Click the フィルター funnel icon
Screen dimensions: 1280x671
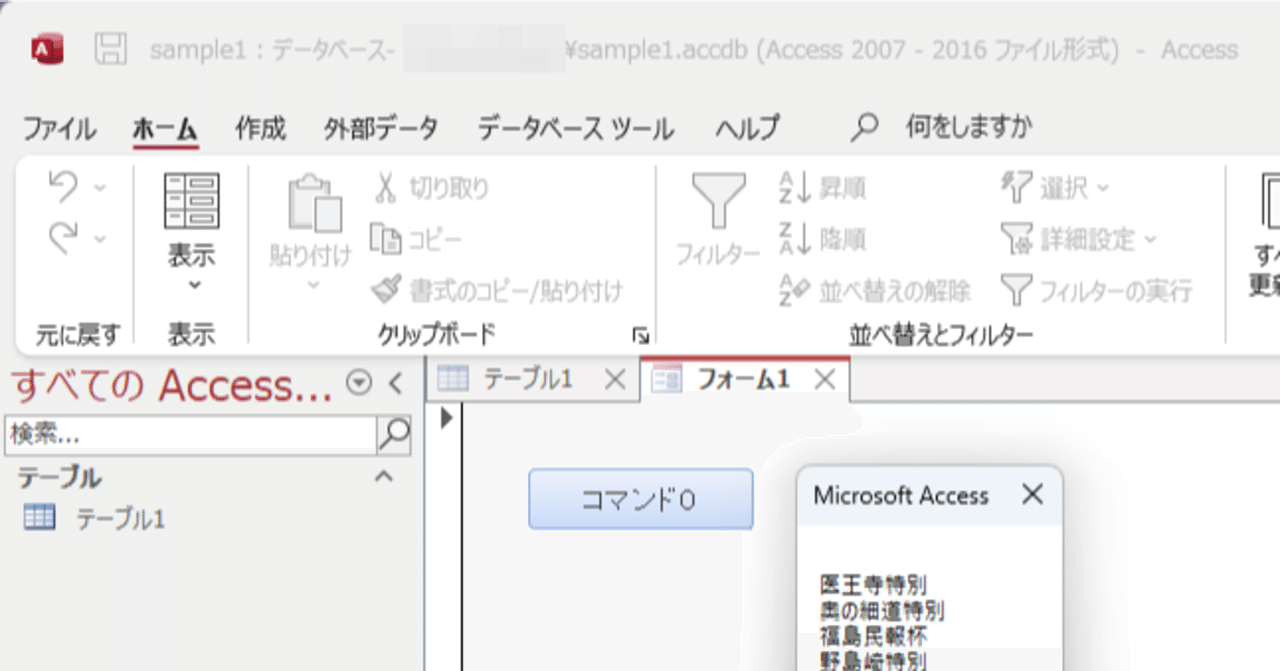pyautogui.click(x=717, y=200)
